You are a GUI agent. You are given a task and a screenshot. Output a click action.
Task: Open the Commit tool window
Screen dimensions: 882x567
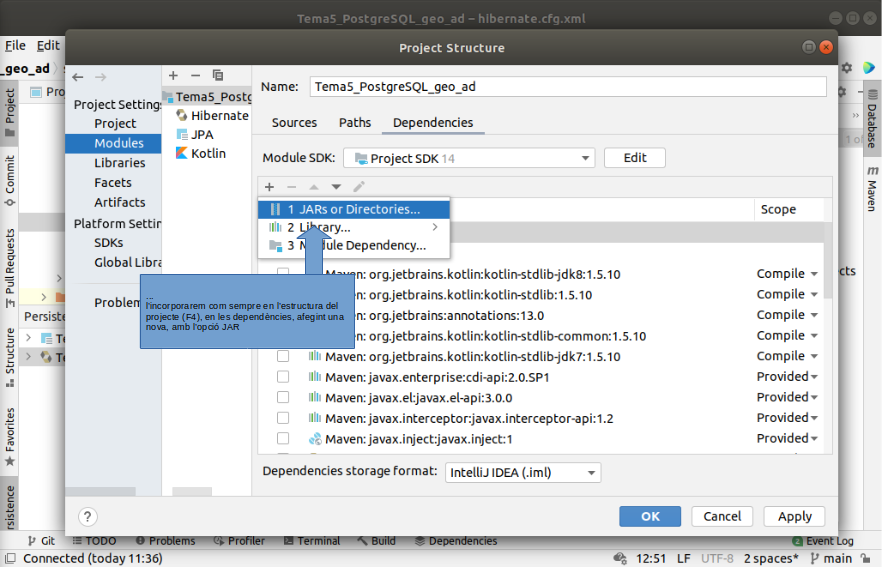click(x=10, y=181)
